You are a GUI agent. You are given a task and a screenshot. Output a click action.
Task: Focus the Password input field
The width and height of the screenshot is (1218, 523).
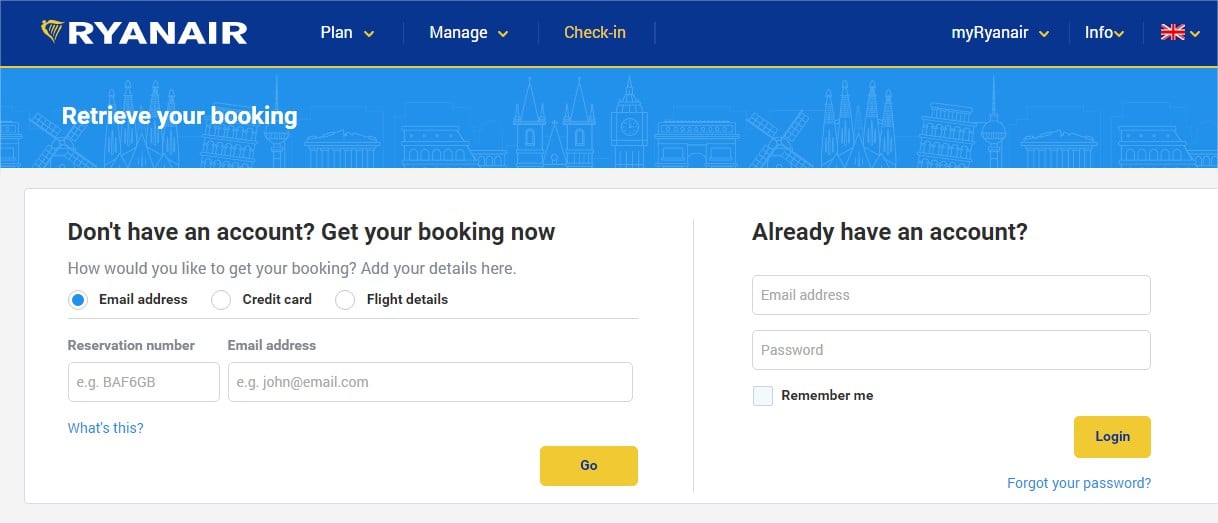click(x=951, y=350)
